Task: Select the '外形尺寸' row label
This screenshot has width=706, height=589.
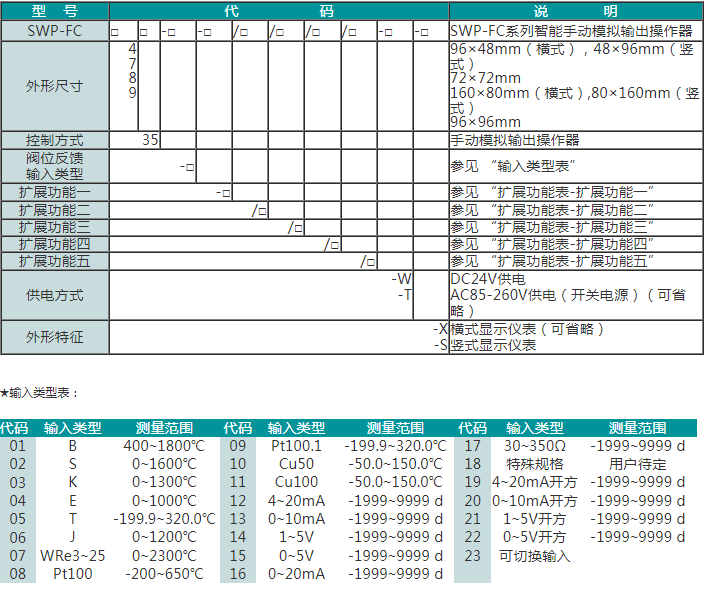Action: 54,86
